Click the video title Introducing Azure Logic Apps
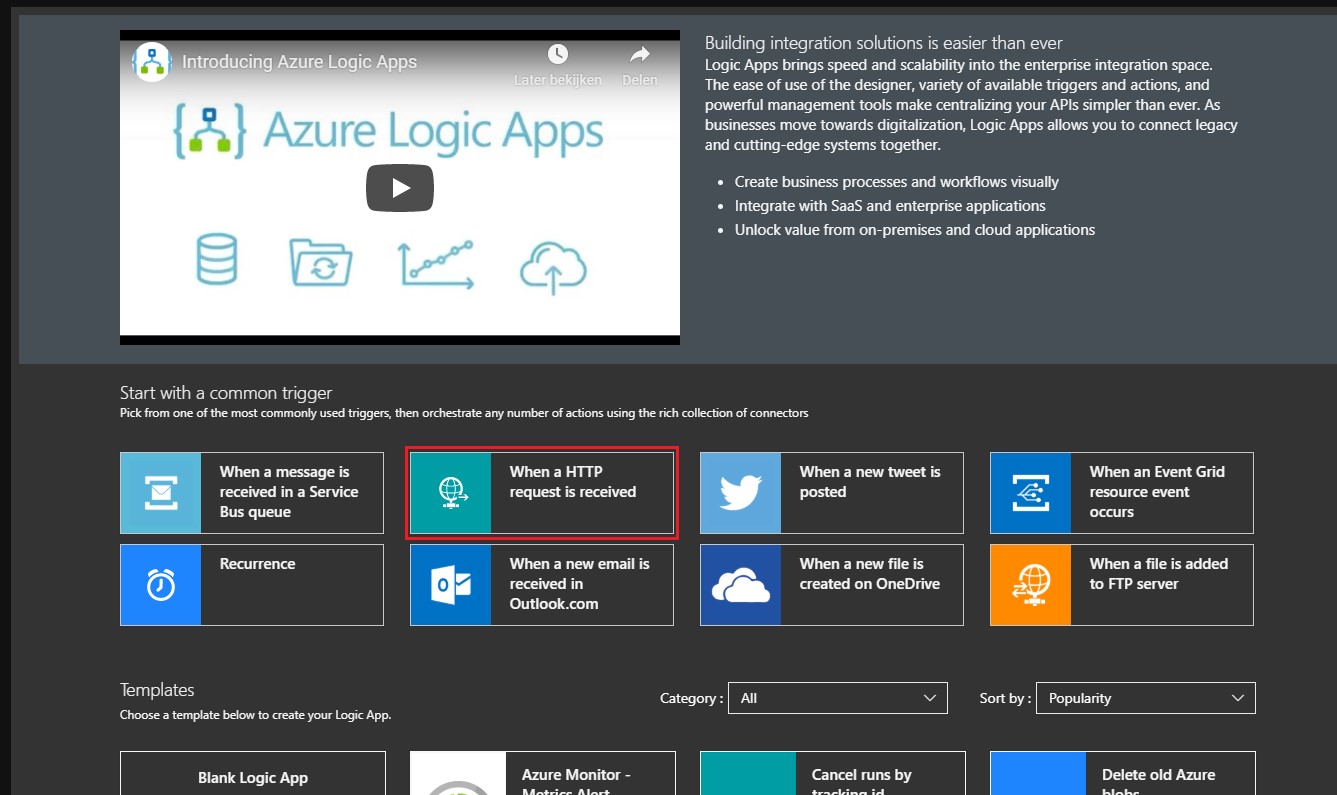The height and width of the screenshot is (795, 1337). click(x=299, y=62)
